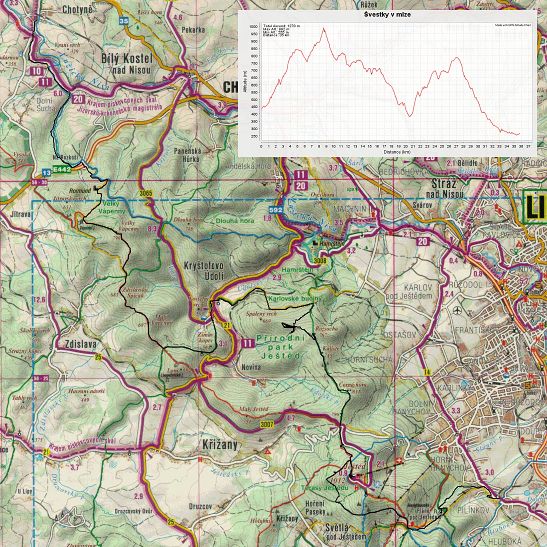
Task: Click the yellow 3007 route badge
Action: click(x=267, y=425)
